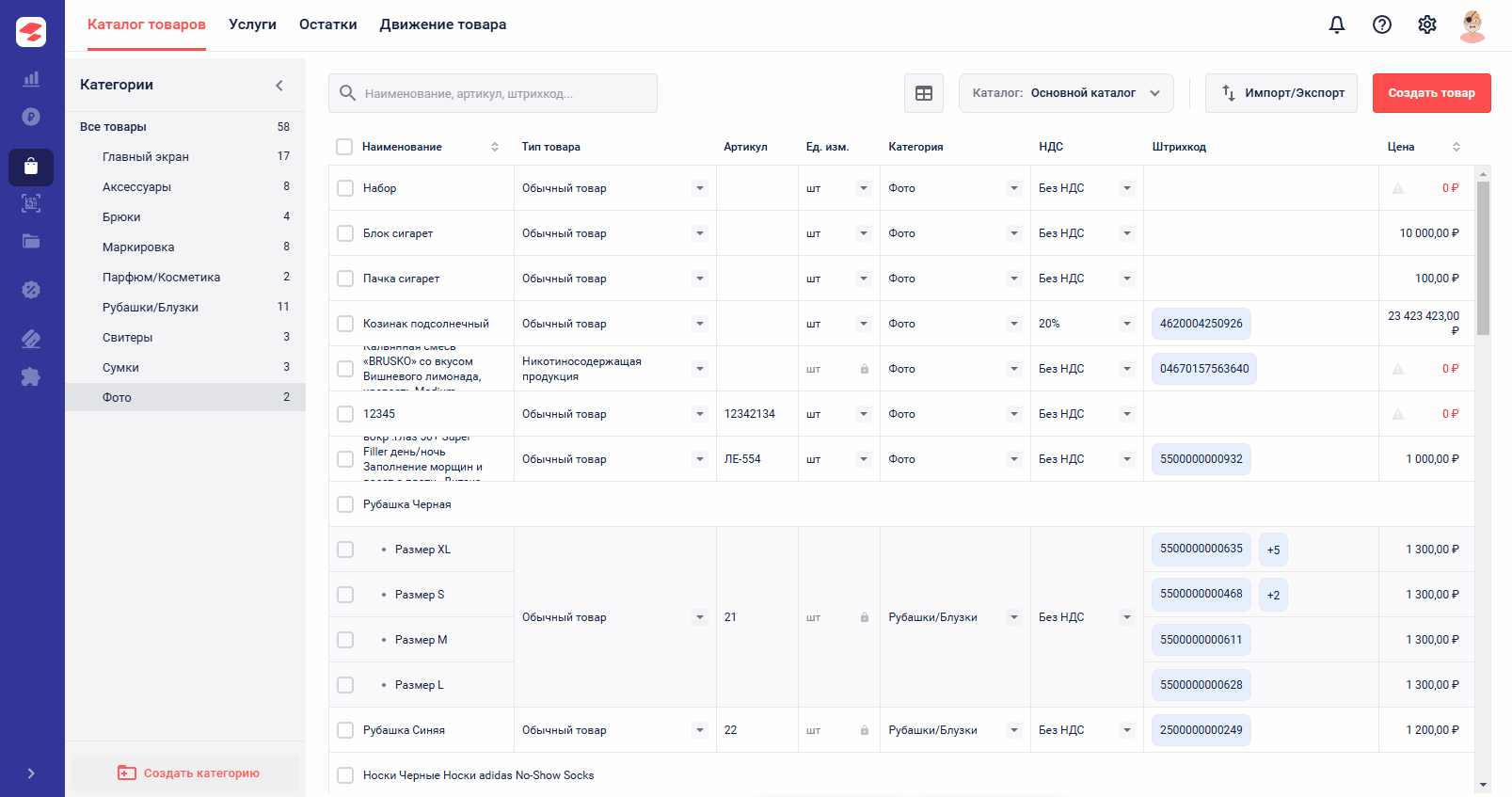Switch to Остатки tab

[327, 24]
